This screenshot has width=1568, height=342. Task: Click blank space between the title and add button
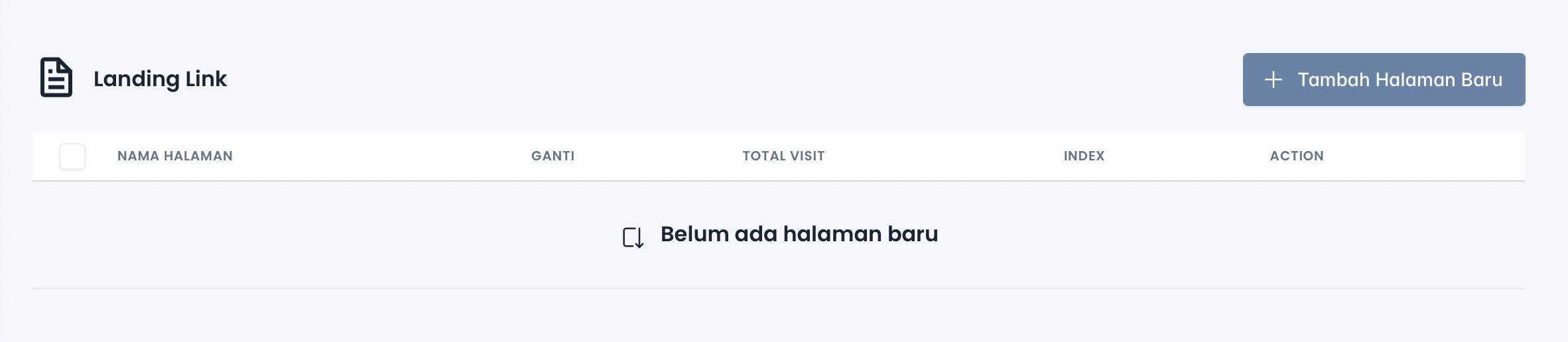[730, 80]
